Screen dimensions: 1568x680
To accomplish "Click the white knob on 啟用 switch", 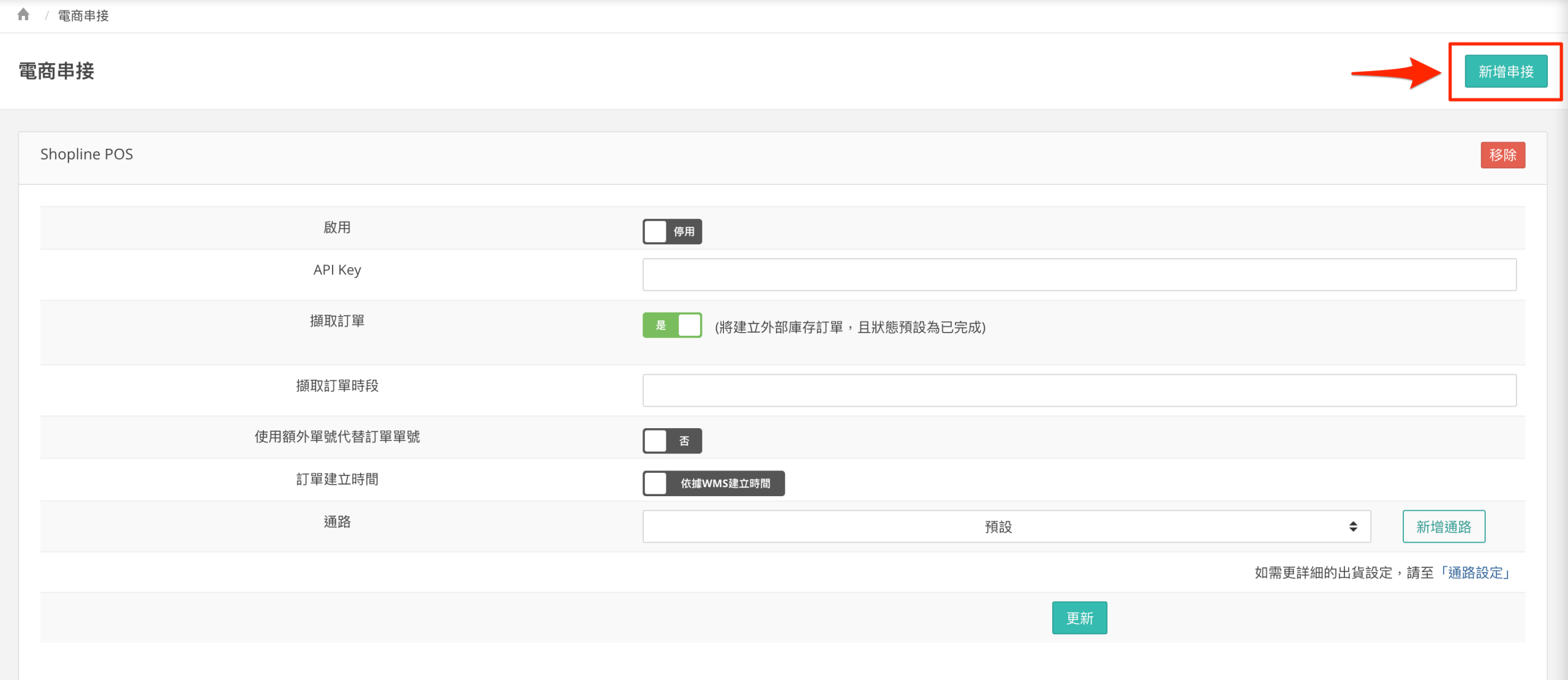I will pos(655,232).
